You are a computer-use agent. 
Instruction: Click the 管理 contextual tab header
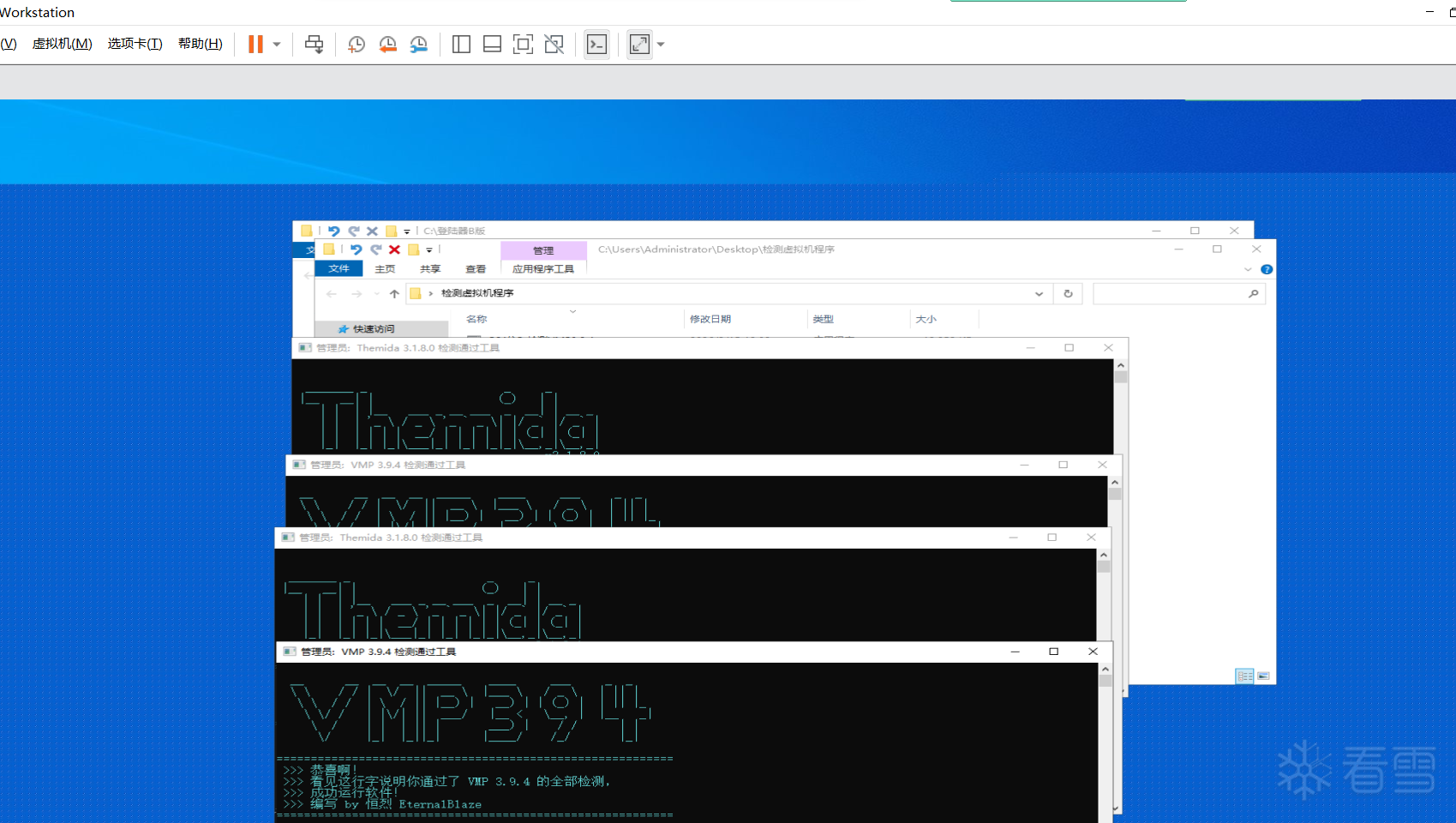point(543,250)
